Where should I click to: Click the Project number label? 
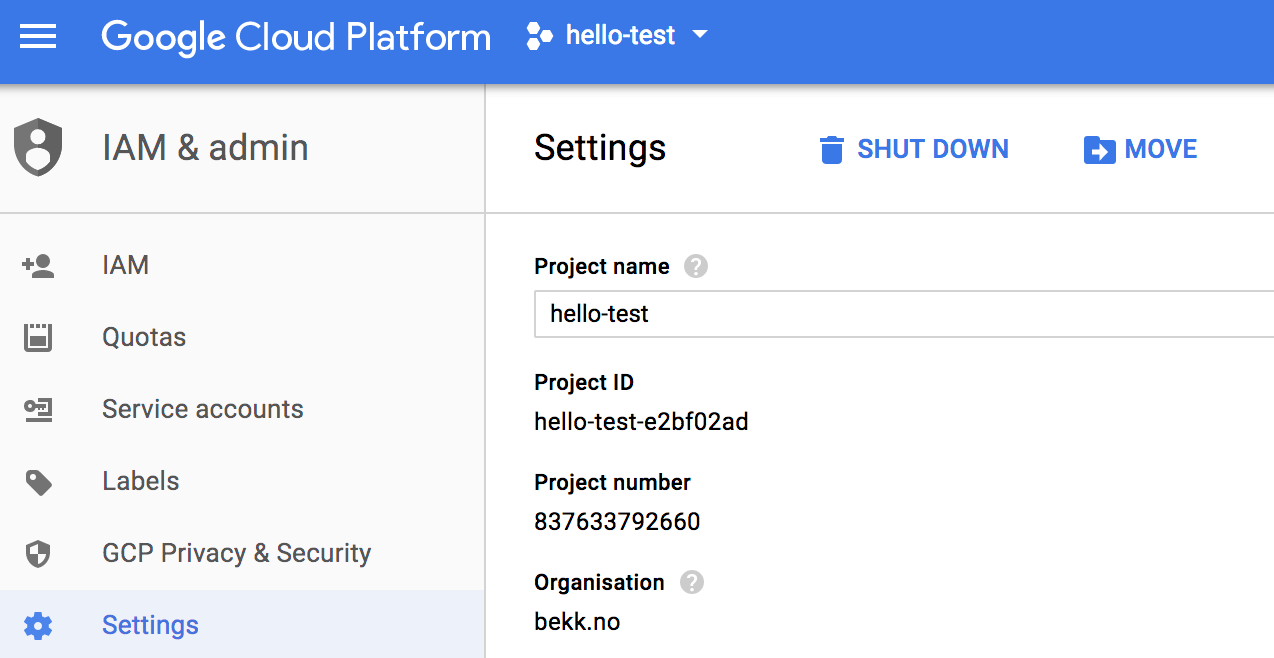click(612, 483)
